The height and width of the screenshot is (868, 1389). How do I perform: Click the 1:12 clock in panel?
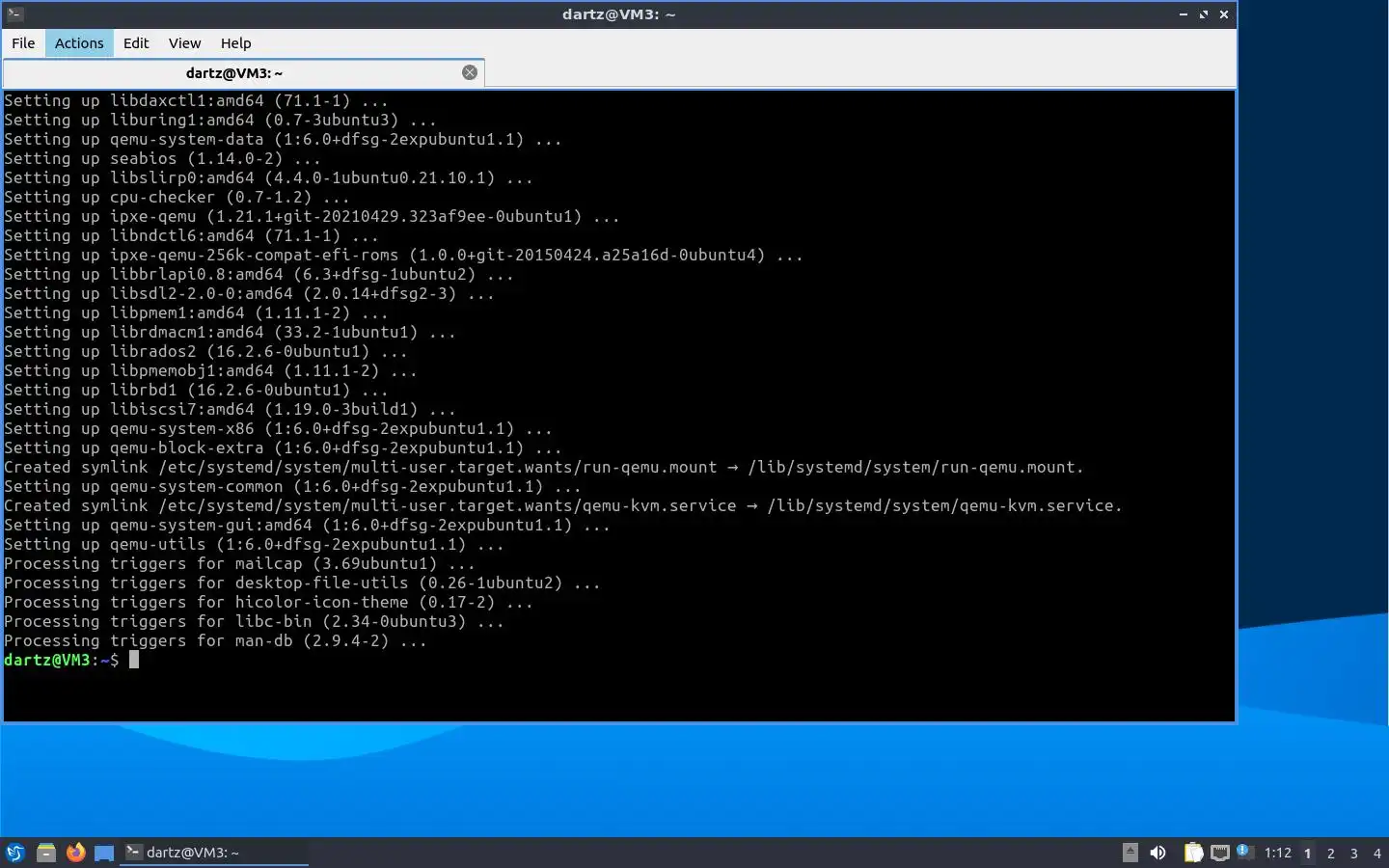pos(1277,853)
